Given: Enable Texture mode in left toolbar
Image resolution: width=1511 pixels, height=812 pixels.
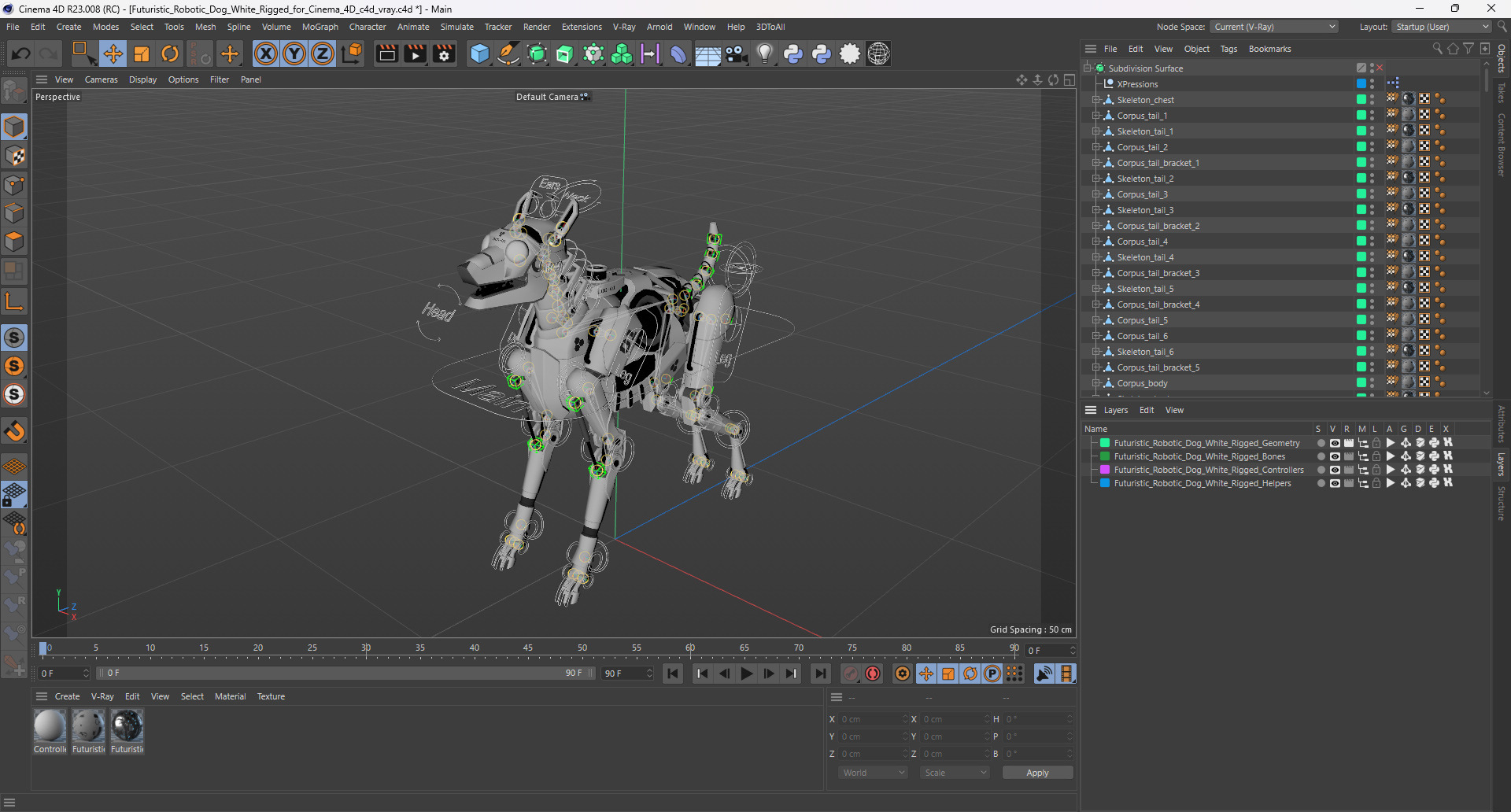Looking at the screenshot, I should [x=14, y=156].
